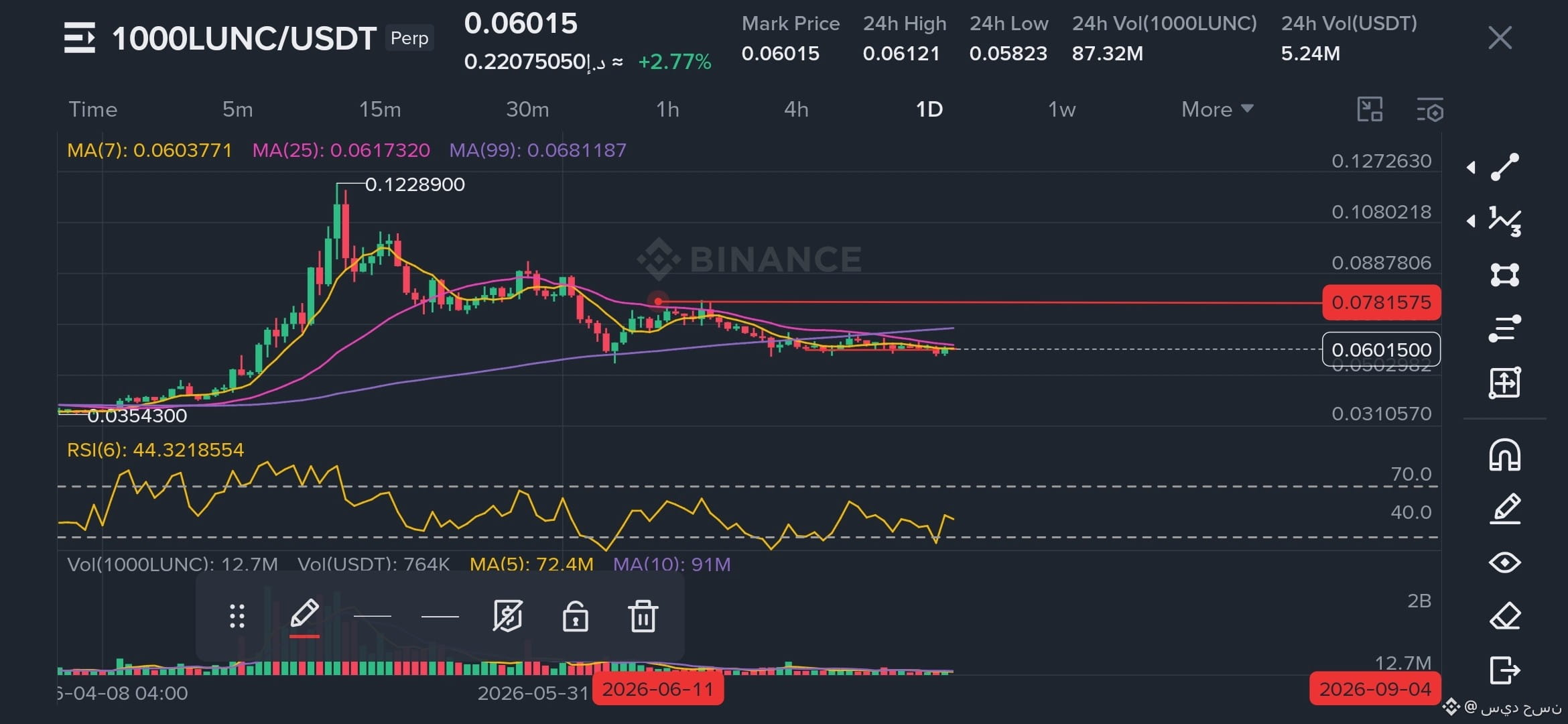Viewport: 1568px width, 724px height.
Task: Open the MA(25) indicator label
Action: tap(341, 150)
